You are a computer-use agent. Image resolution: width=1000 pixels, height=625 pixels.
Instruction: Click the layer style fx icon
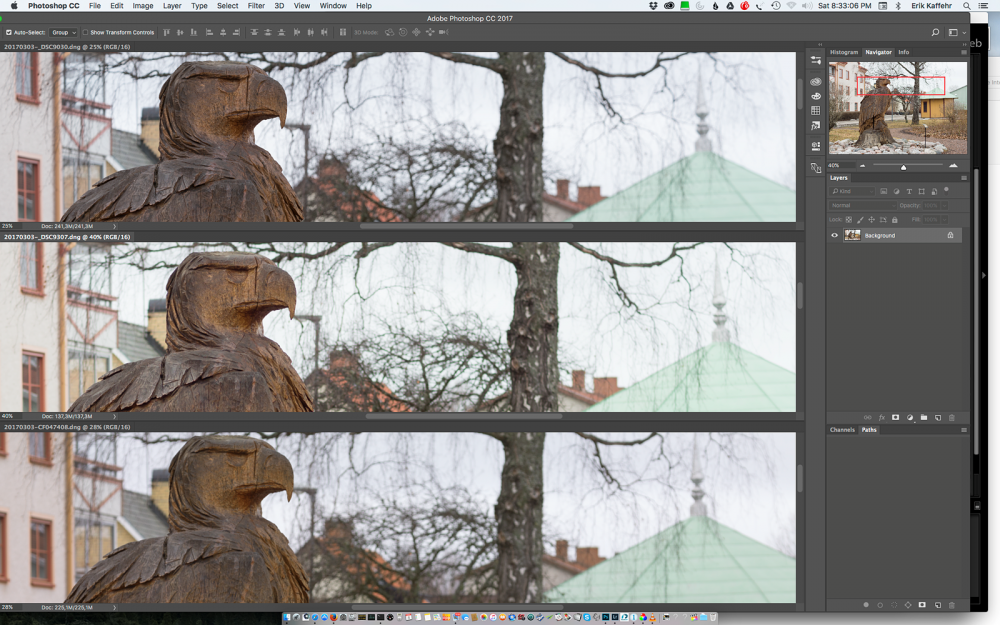tap(882, 417)
